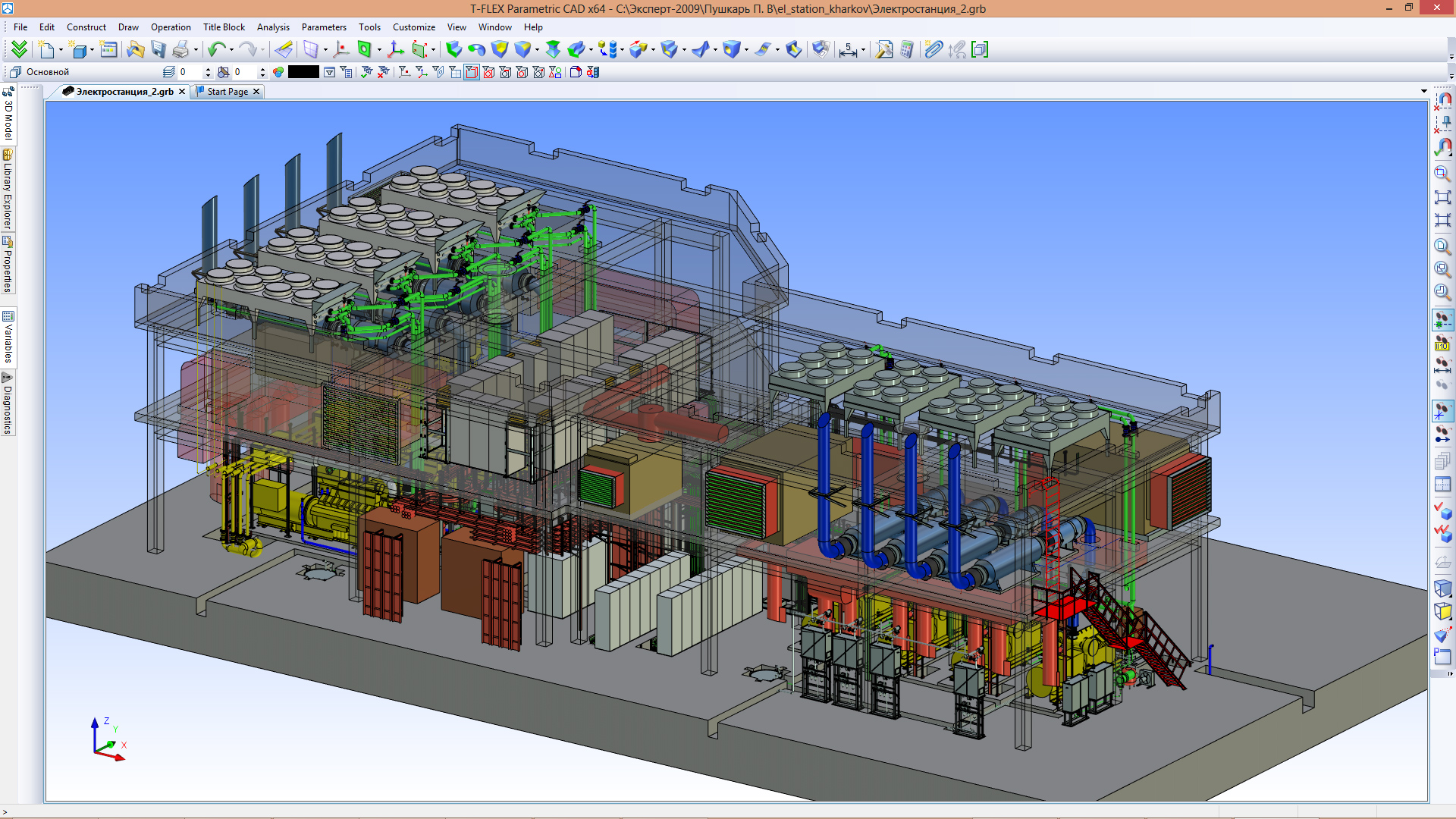Click the calculator icon in toolbar

click(907, 50)
